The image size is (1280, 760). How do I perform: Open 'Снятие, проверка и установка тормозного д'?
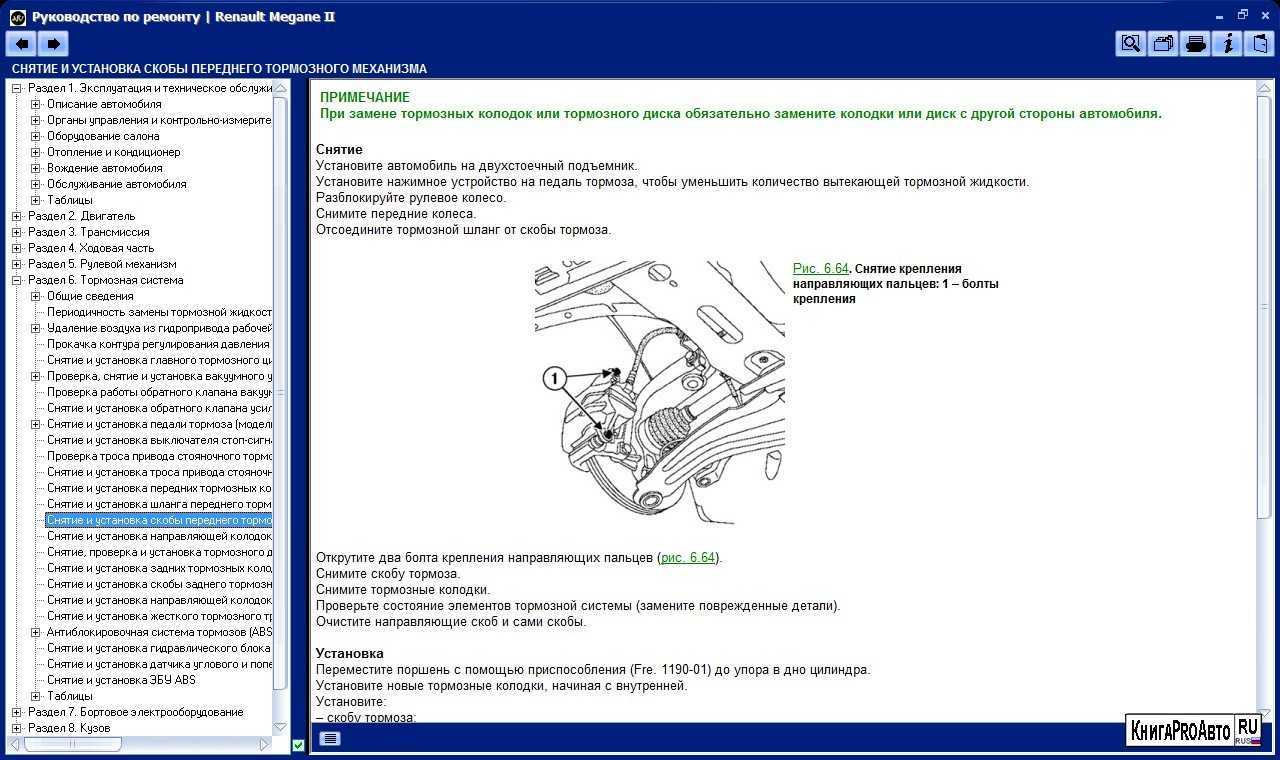(x=159, y=552)
